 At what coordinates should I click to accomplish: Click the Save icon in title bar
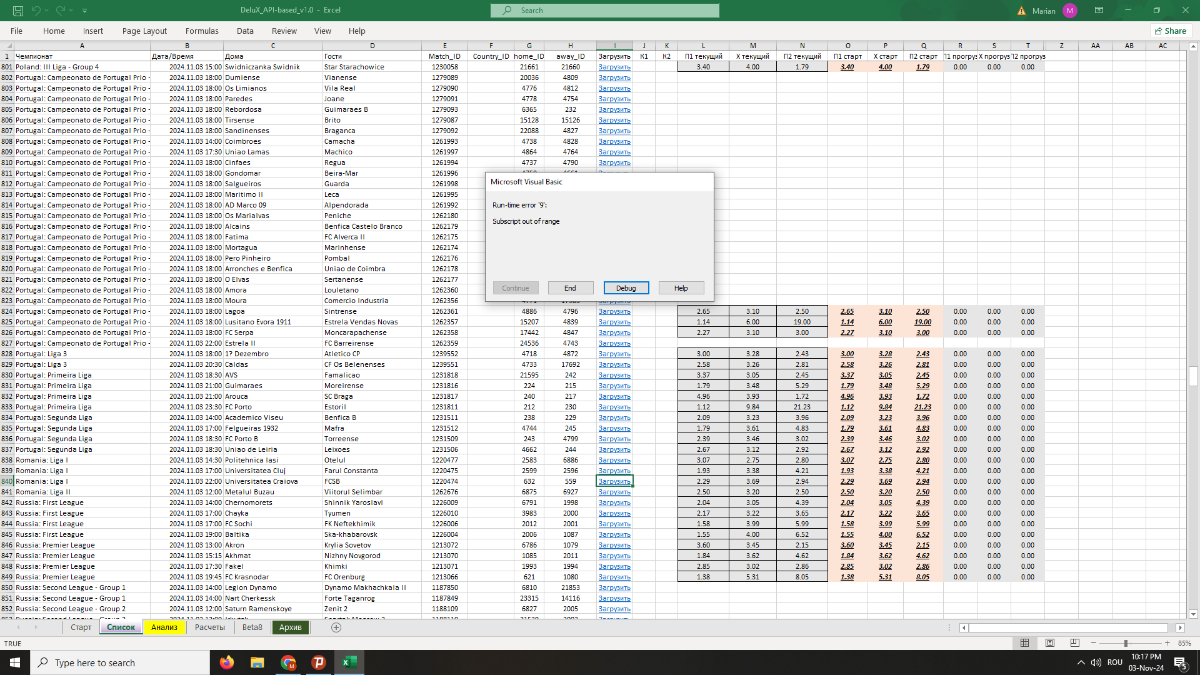point(18,10)
